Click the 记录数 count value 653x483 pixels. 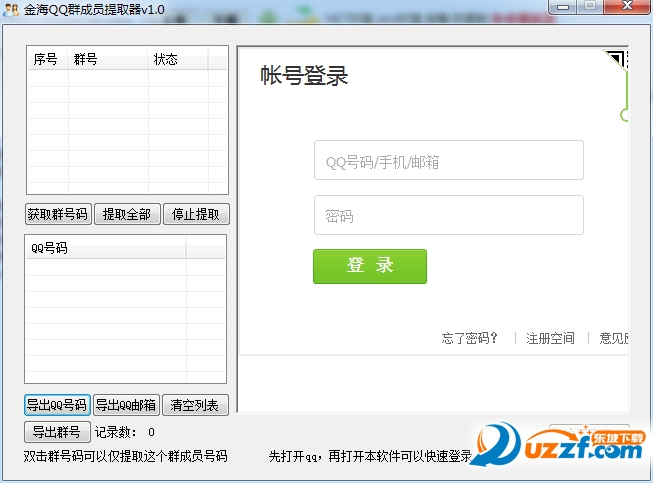pyautogui.click(x=151, y=432)
